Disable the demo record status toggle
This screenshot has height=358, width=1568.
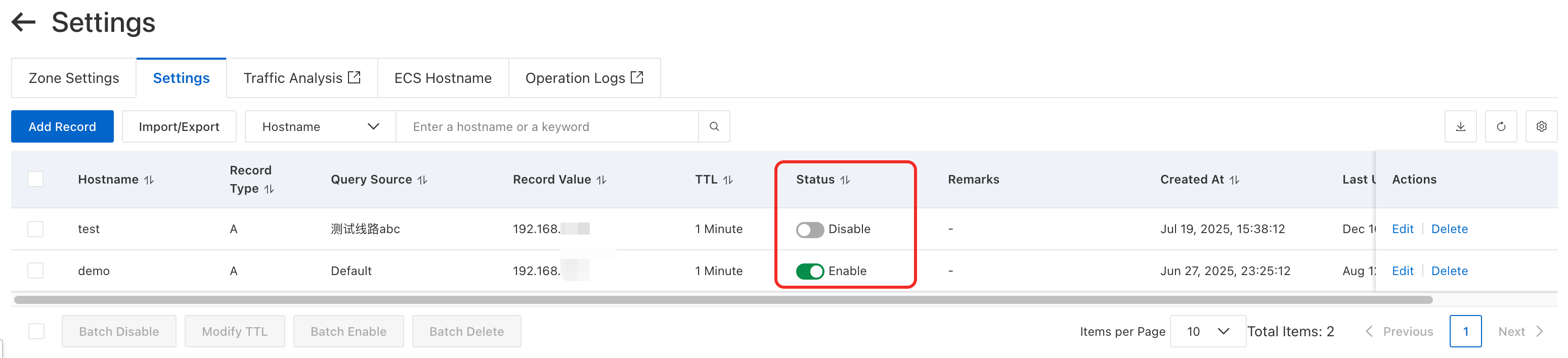tap(810, 271)
